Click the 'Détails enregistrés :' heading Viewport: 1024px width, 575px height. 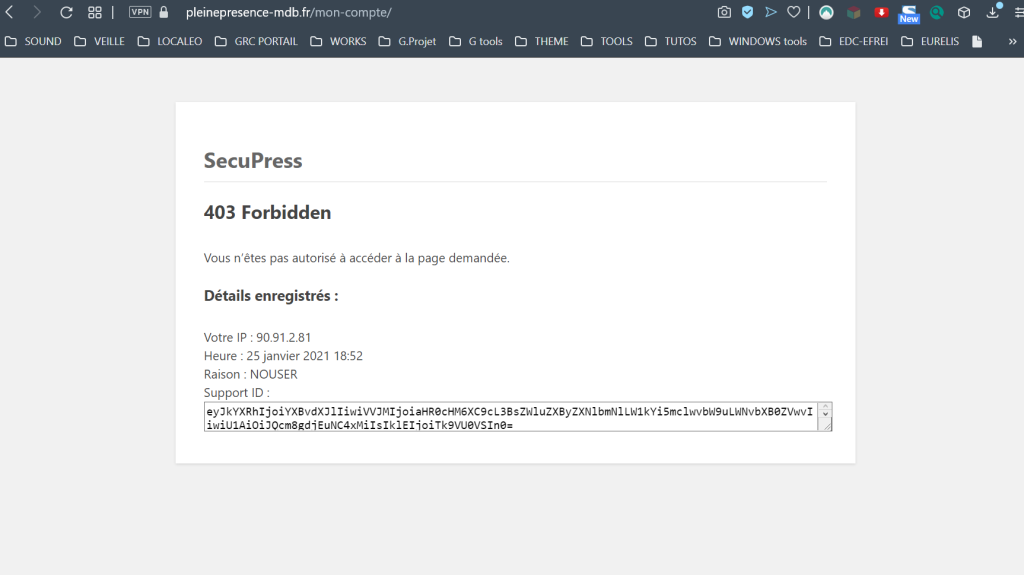pos(271,295)
